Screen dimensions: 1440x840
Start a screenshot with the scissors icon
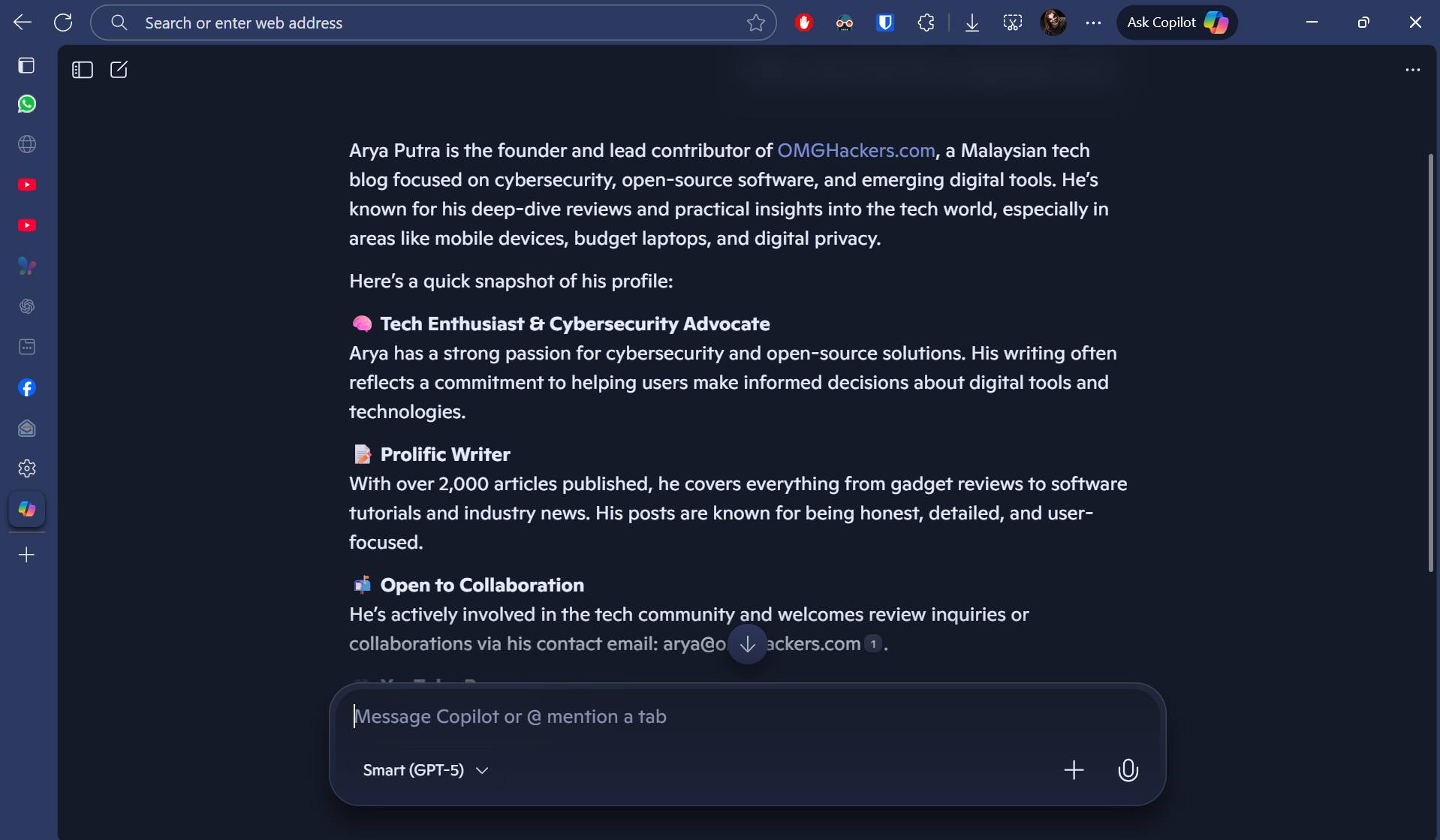tap(1012, 23)
